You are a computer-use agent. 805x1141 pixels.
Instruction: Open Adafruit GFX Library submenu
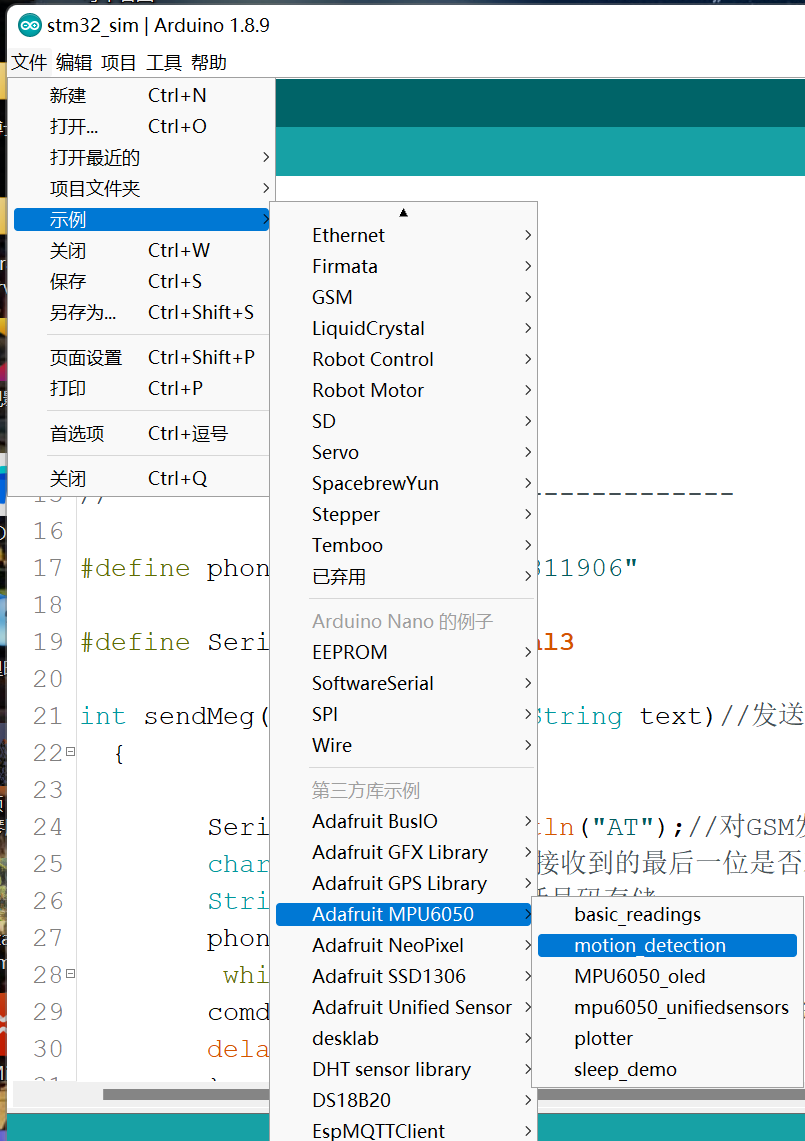pos(404,852)
